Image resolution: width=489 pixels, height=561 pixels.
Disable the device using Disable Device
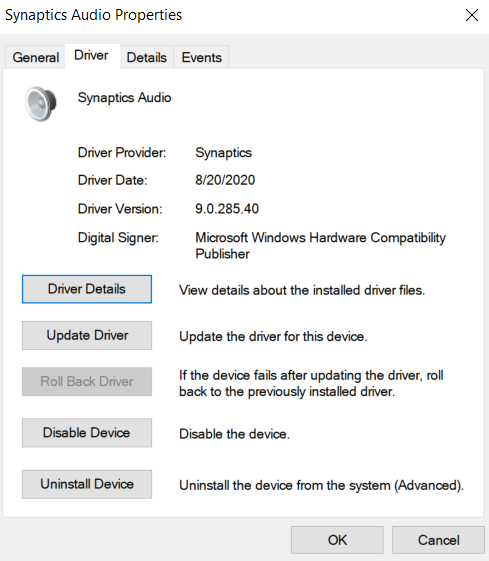pyautogui.click(x=87, y=433)
